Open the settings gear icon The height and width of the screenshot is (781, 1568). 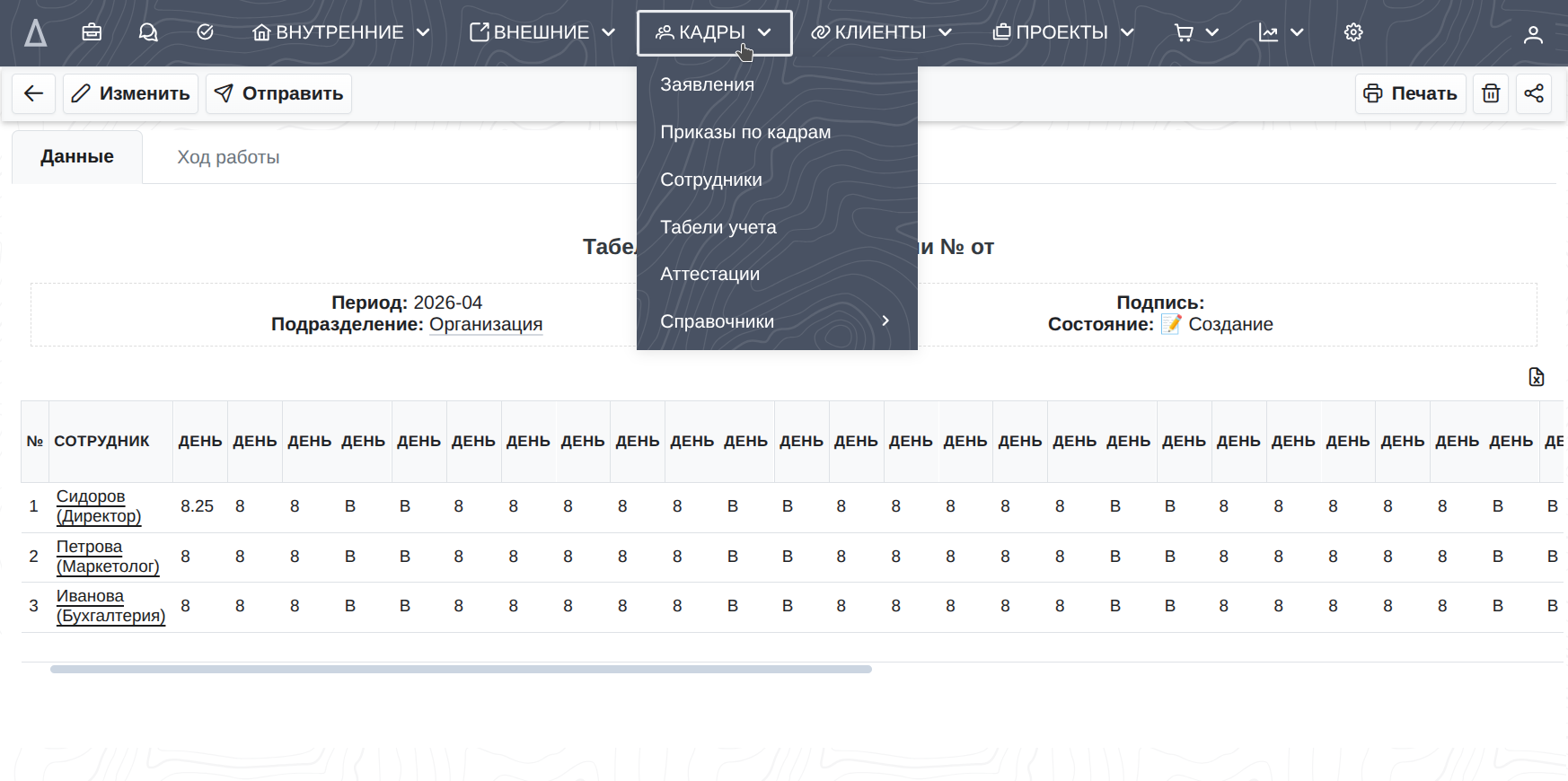coord(1353,32)
